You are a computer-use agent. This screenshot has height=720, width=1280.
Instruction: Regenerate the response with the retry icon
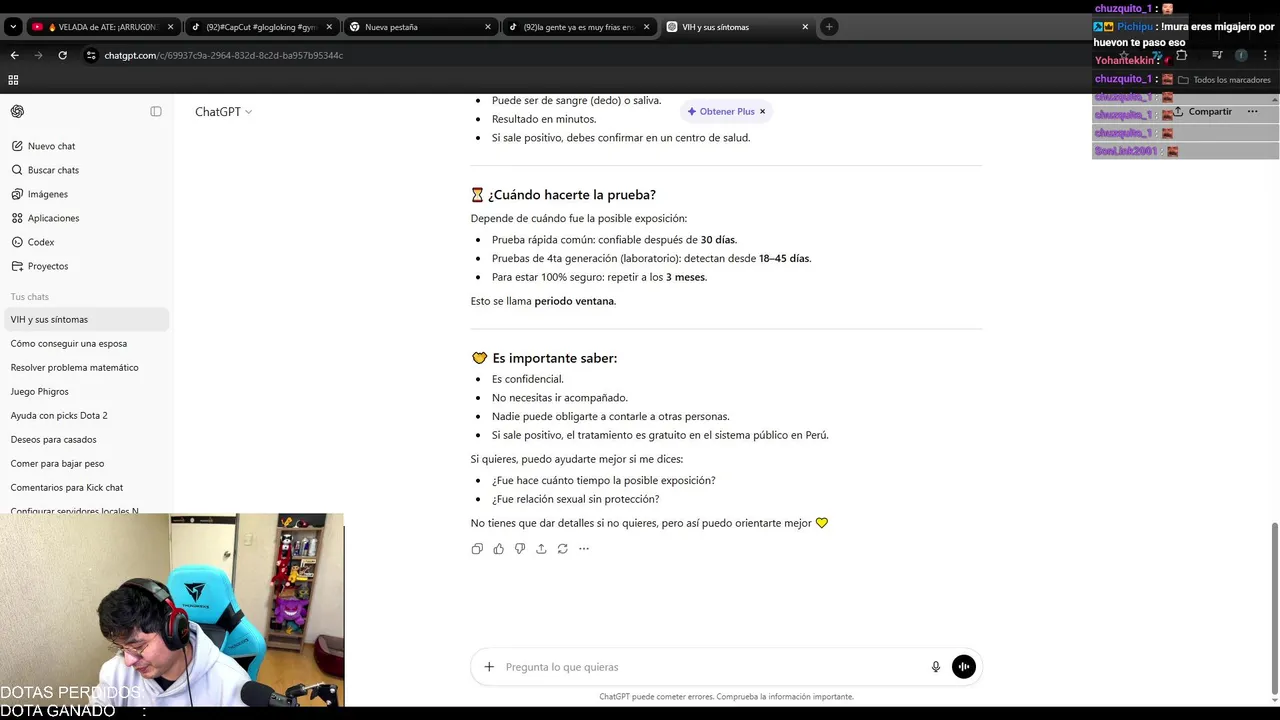coord(562,549)
